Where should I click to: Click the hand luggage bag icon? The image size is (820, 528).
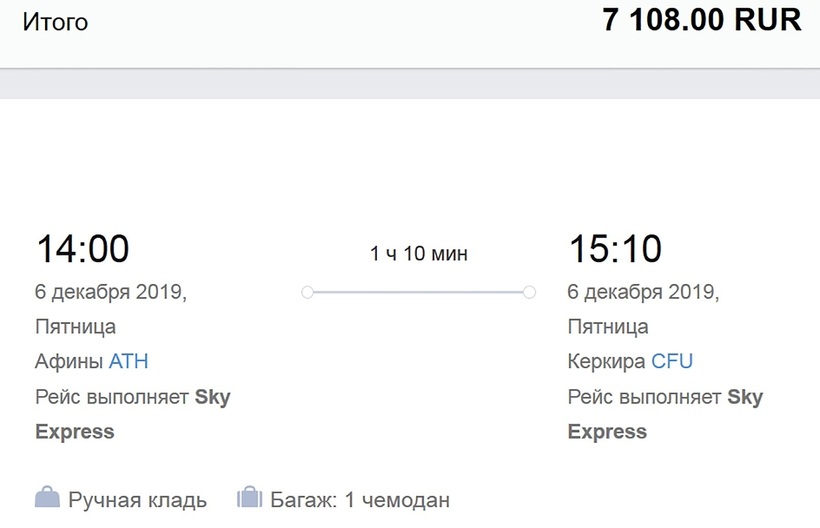coord(47,497)
